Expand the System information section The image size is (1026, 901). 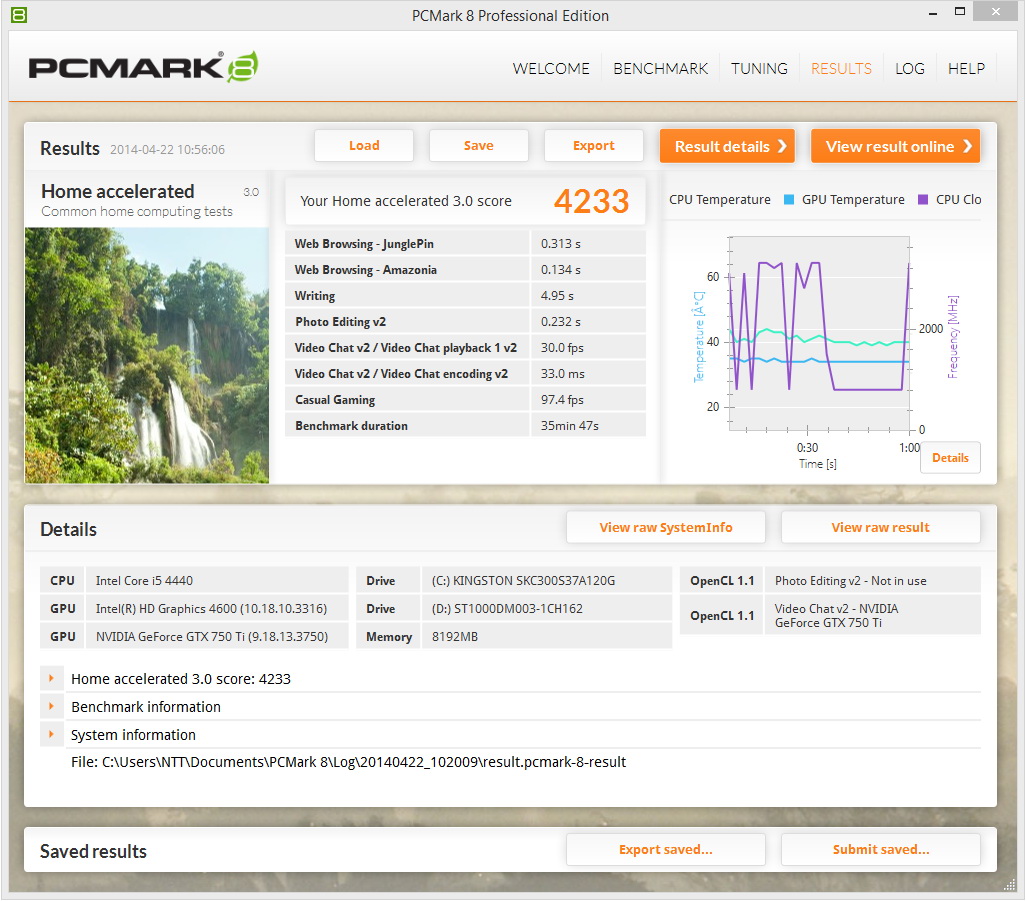pyautogui.click(x=52, y=734)
